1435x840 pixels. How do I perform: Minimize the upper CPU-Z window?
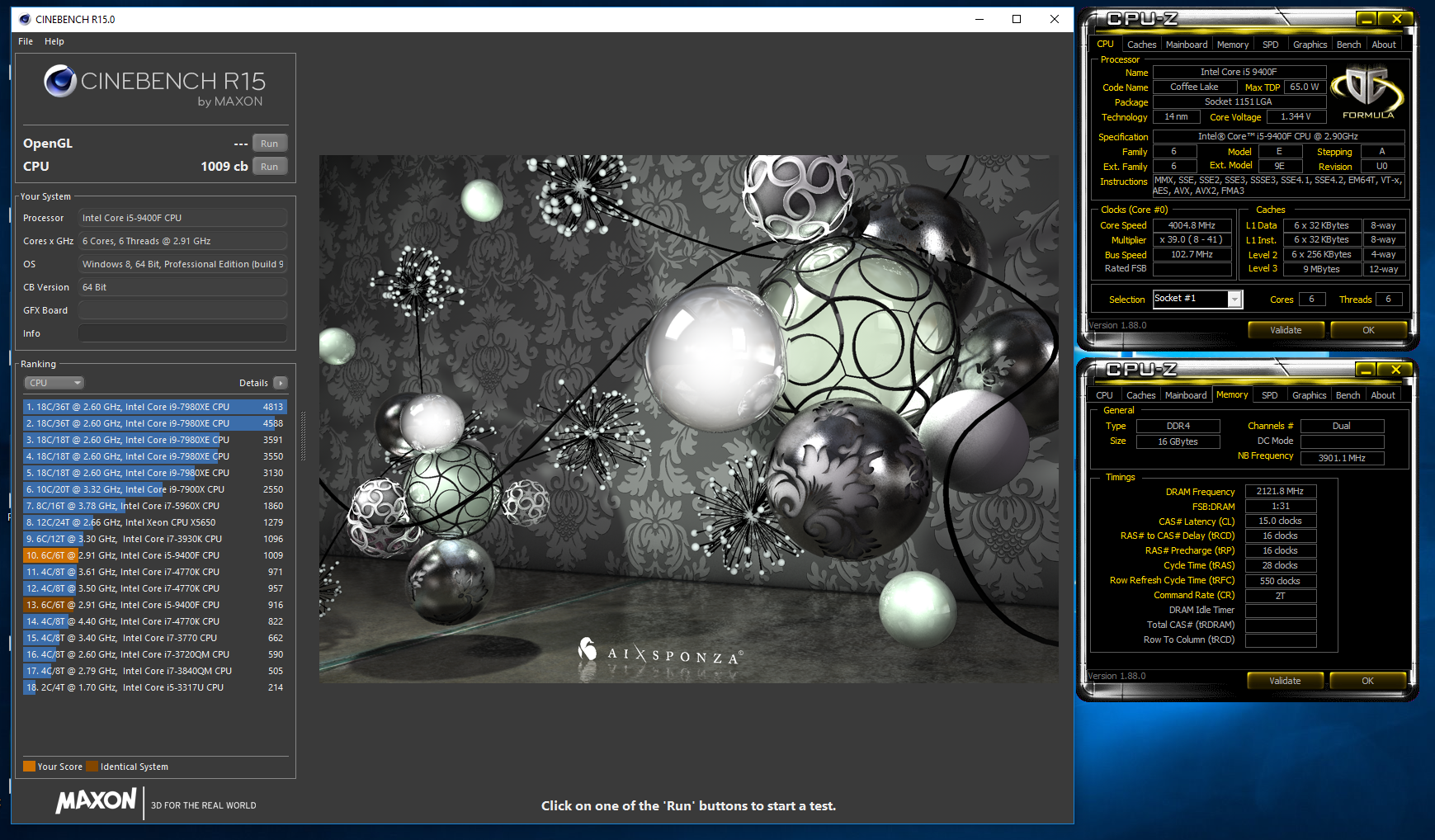point(1366,19)
